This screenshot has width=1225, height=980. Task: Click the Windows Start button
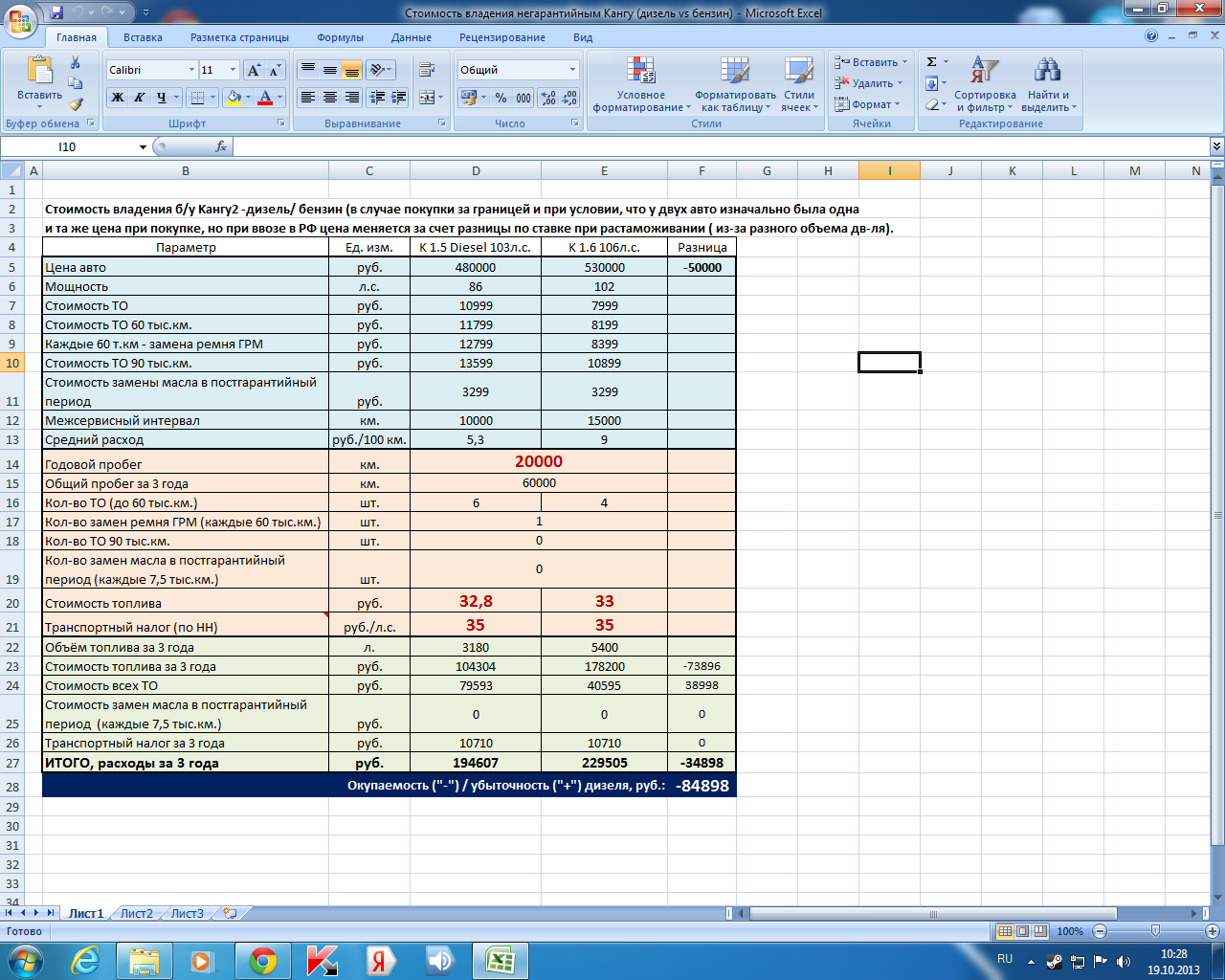click(26, 960)
